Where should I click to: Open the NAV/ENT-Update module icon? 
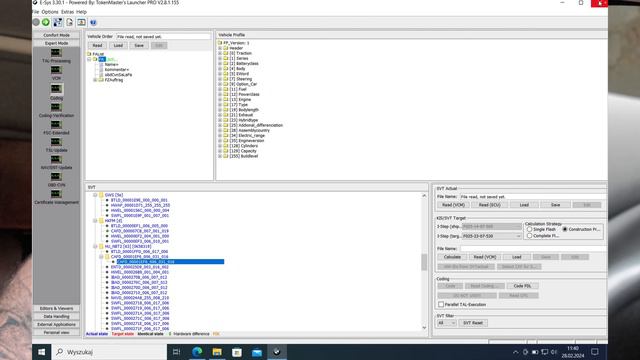tap(56, 159)
